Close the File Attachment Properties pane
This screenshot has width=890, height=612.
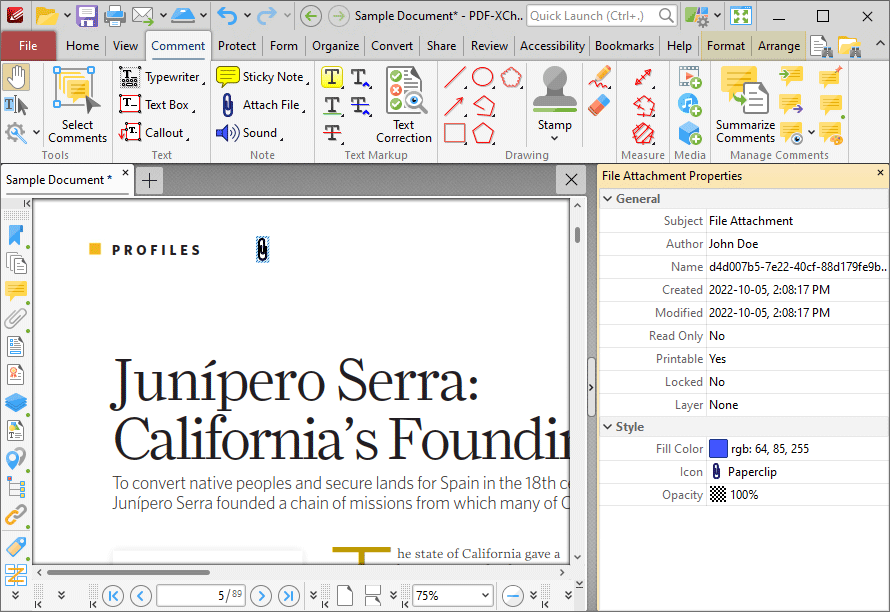click(x=880, y=173)
